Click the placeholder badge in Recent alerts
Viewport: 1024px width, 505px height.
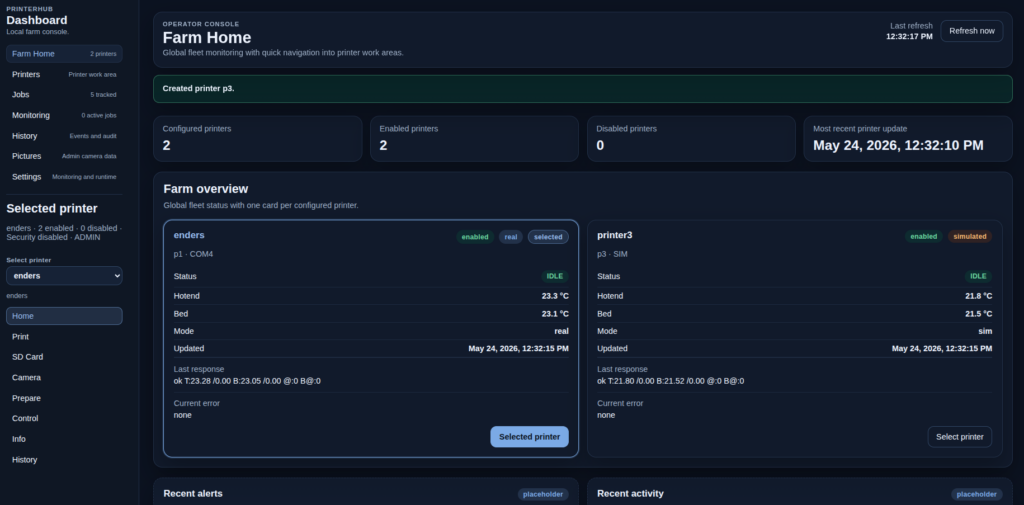(x=543, y=495)
